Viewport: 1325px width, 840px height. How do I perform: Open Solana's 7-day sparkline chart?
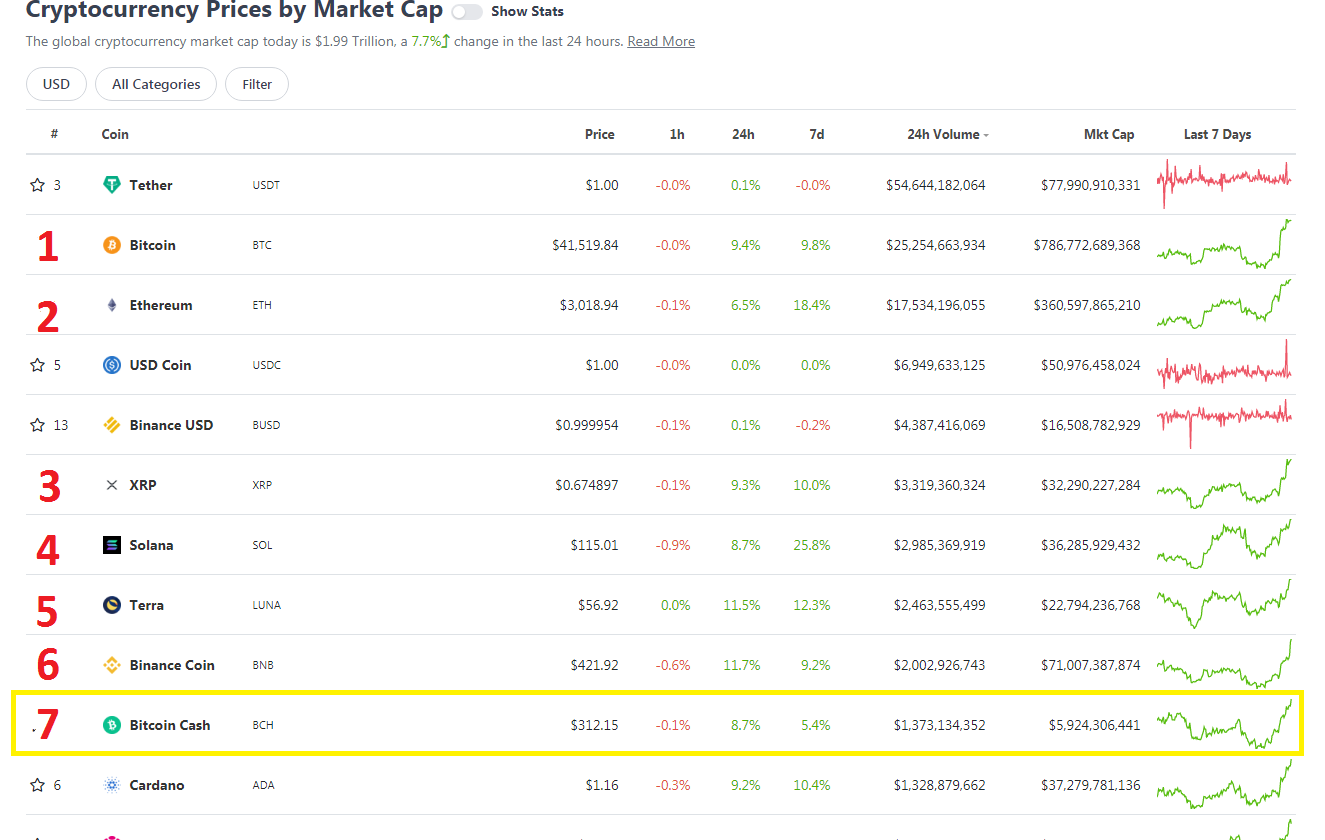pos(1224,544)
